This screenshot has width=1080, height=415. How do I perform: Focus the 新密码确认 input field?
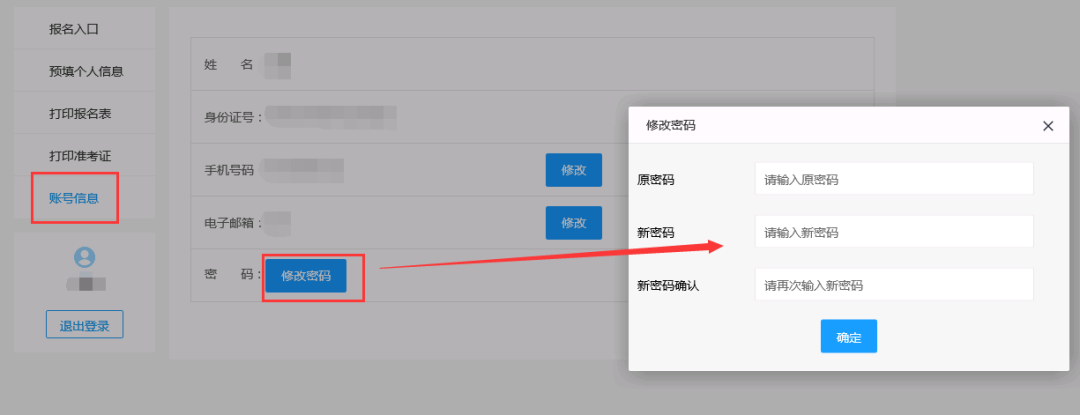click(894, 284)
